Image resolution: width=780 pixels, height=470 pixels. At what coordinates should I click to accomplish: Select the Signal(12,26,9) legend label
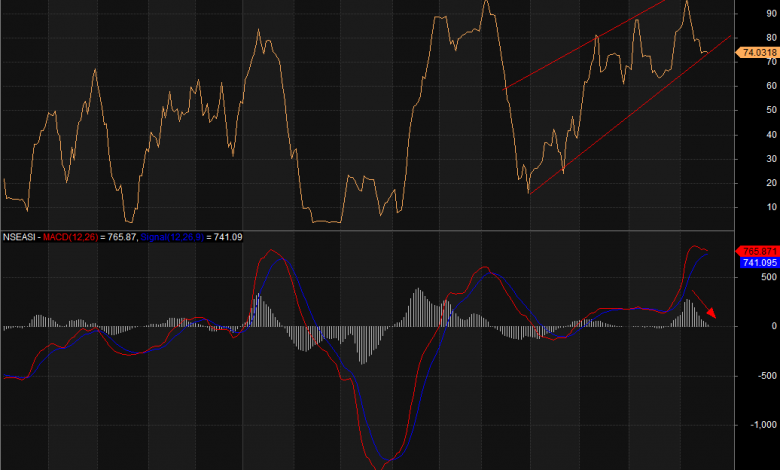click(x=172, y=237)
